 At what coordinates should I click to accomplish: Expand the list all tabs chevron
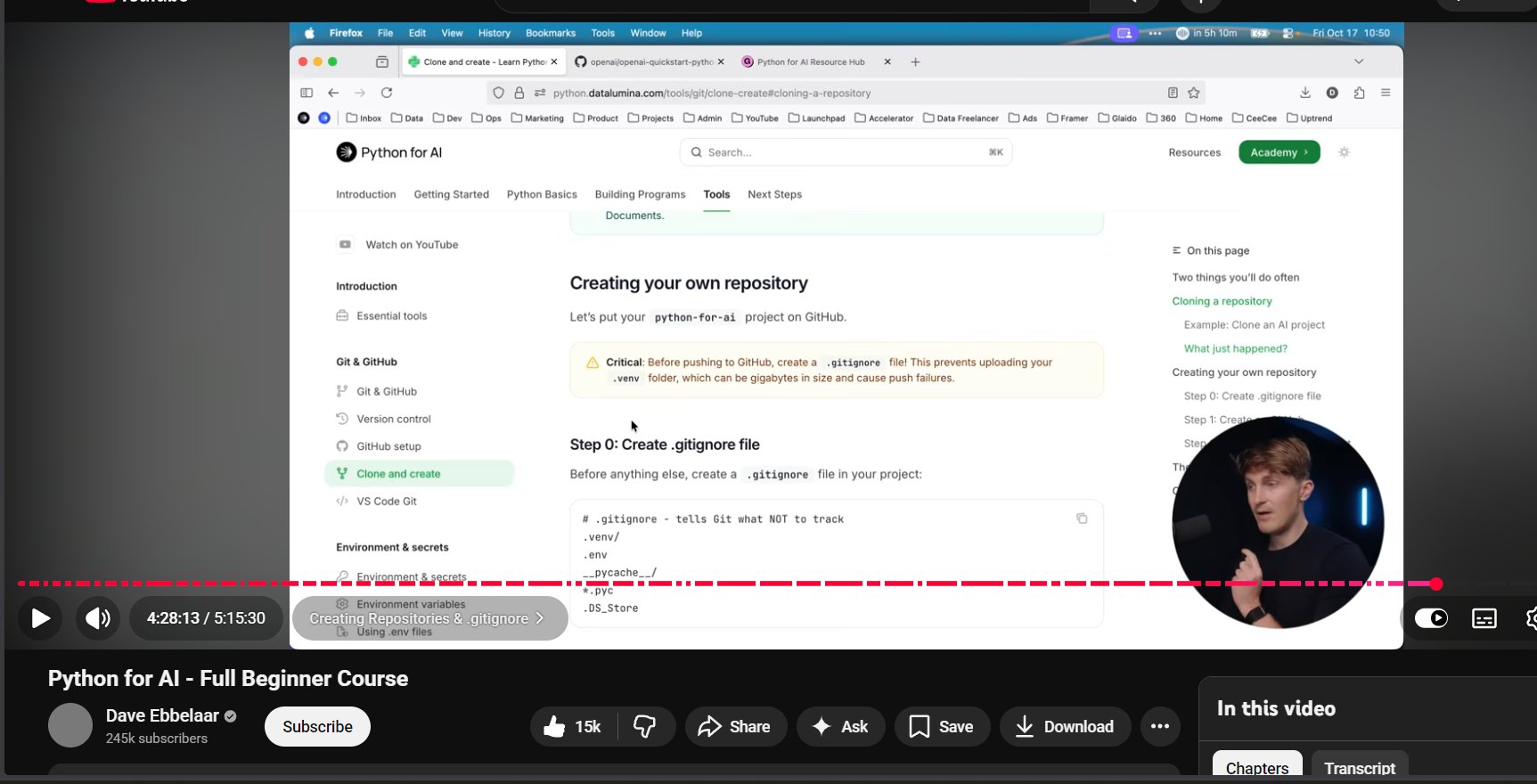coord(1359,61)
